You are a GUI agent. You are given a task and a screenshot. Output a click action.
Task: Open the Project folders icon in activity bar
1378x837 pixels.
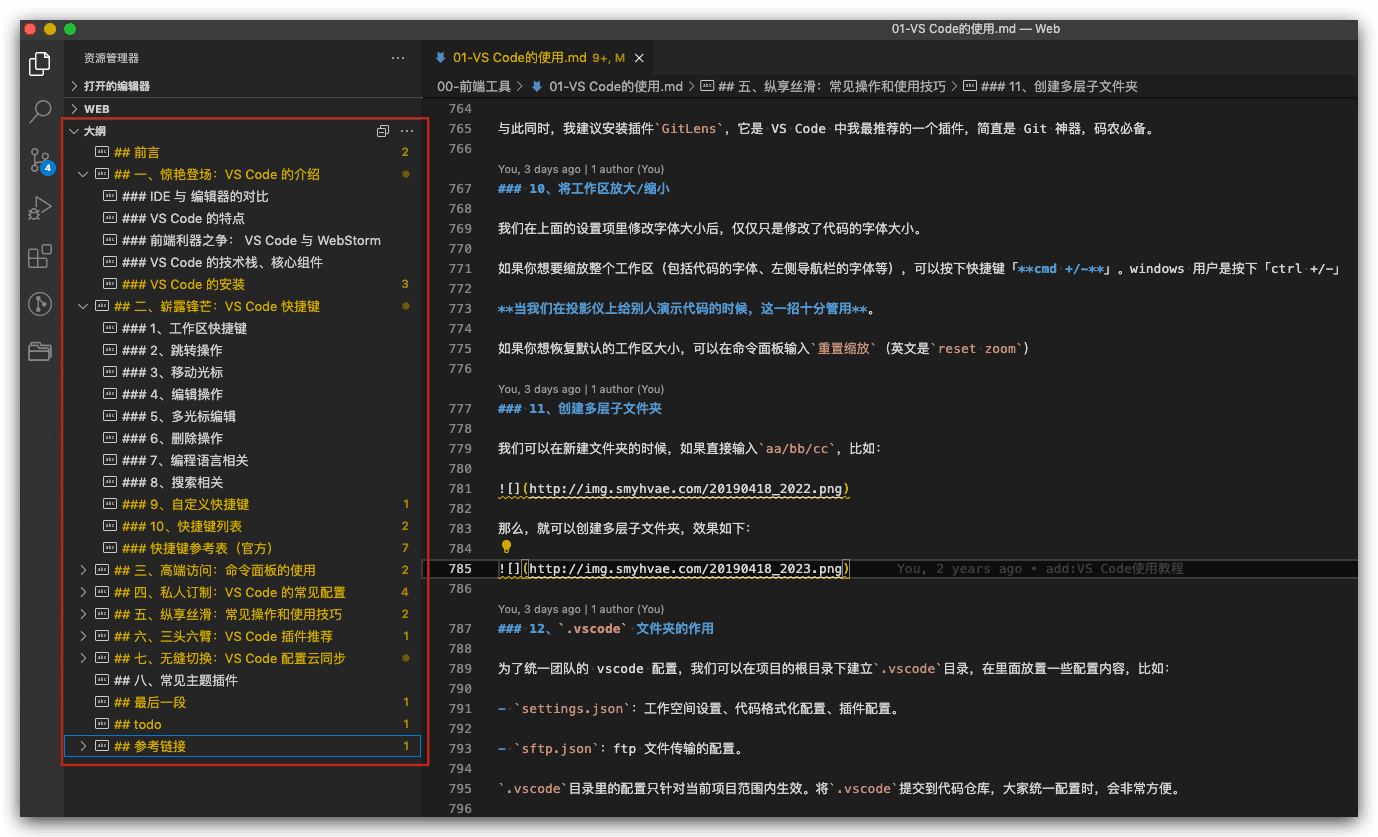click(x=40, y=351)
